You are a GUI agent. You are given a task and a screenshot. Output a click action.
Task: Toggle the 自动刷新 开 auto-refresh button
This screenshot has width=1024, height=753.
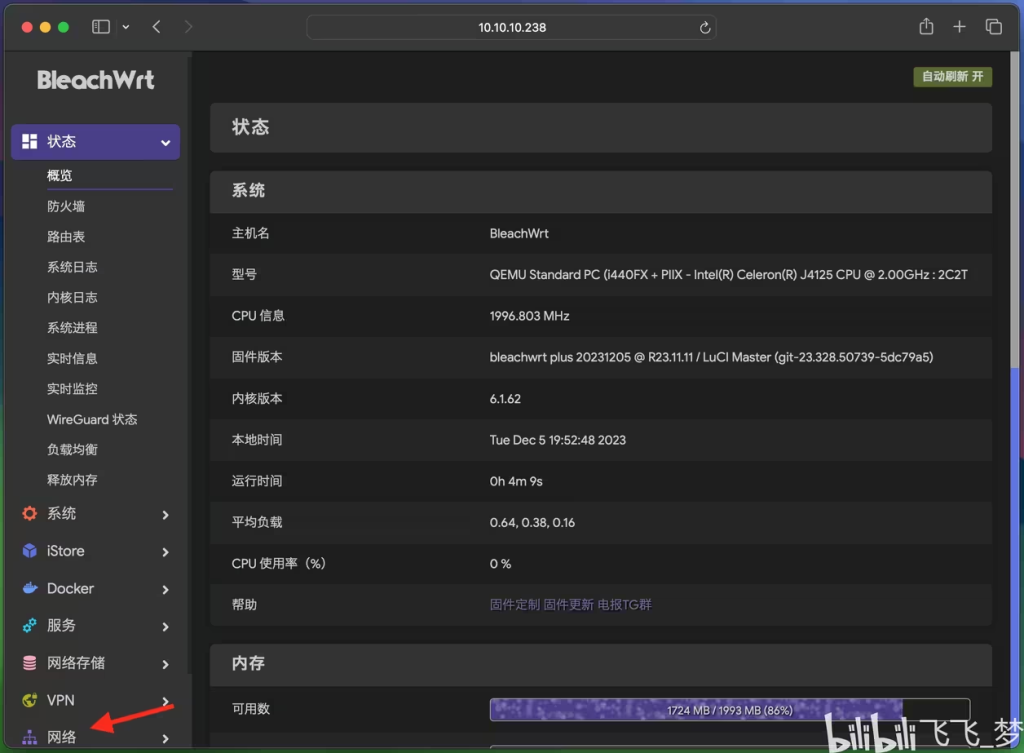pyautogui.click(x=952, y=76)
